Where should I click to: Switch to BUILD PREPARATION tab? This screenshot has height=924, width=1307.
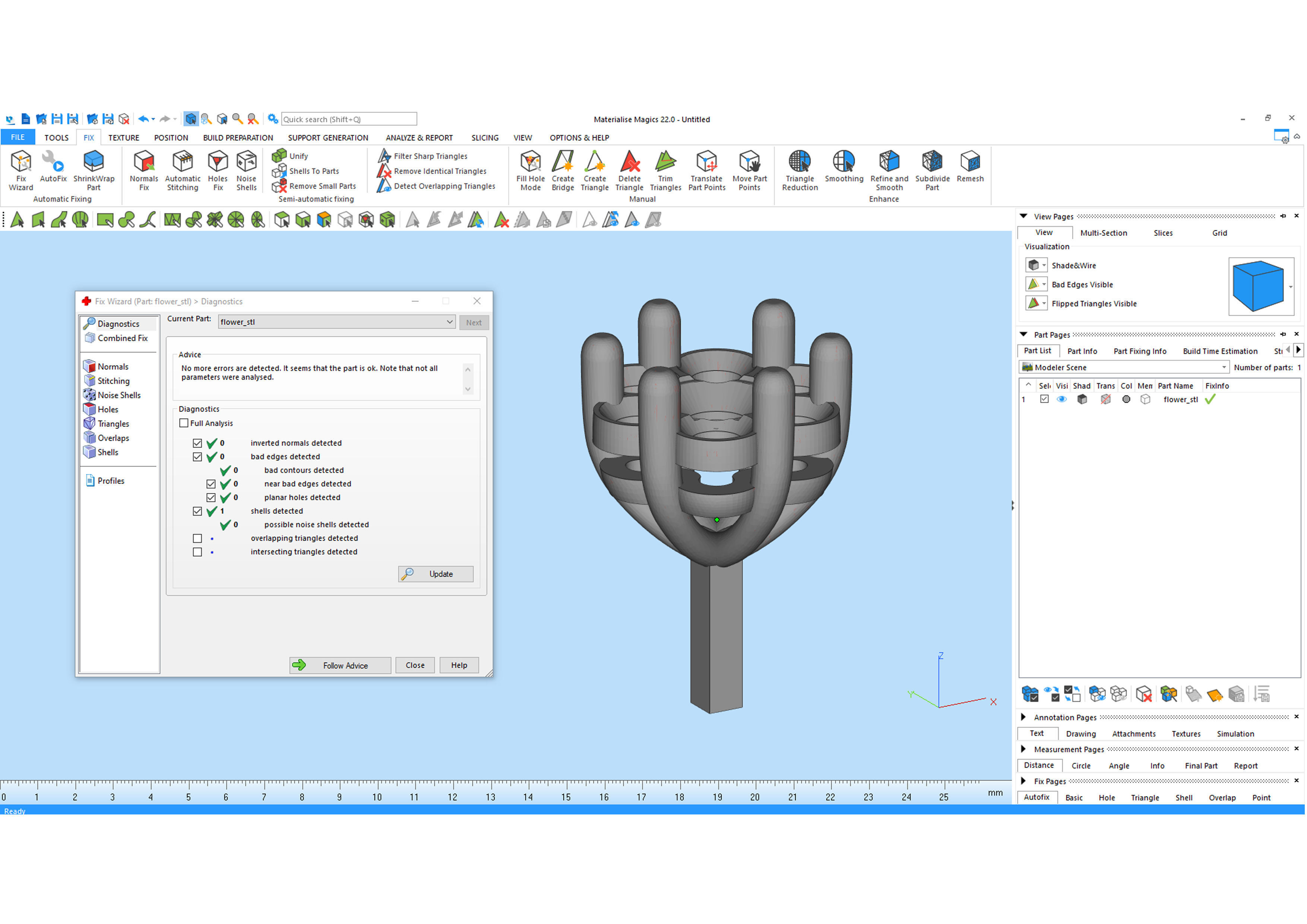(238, 138)
